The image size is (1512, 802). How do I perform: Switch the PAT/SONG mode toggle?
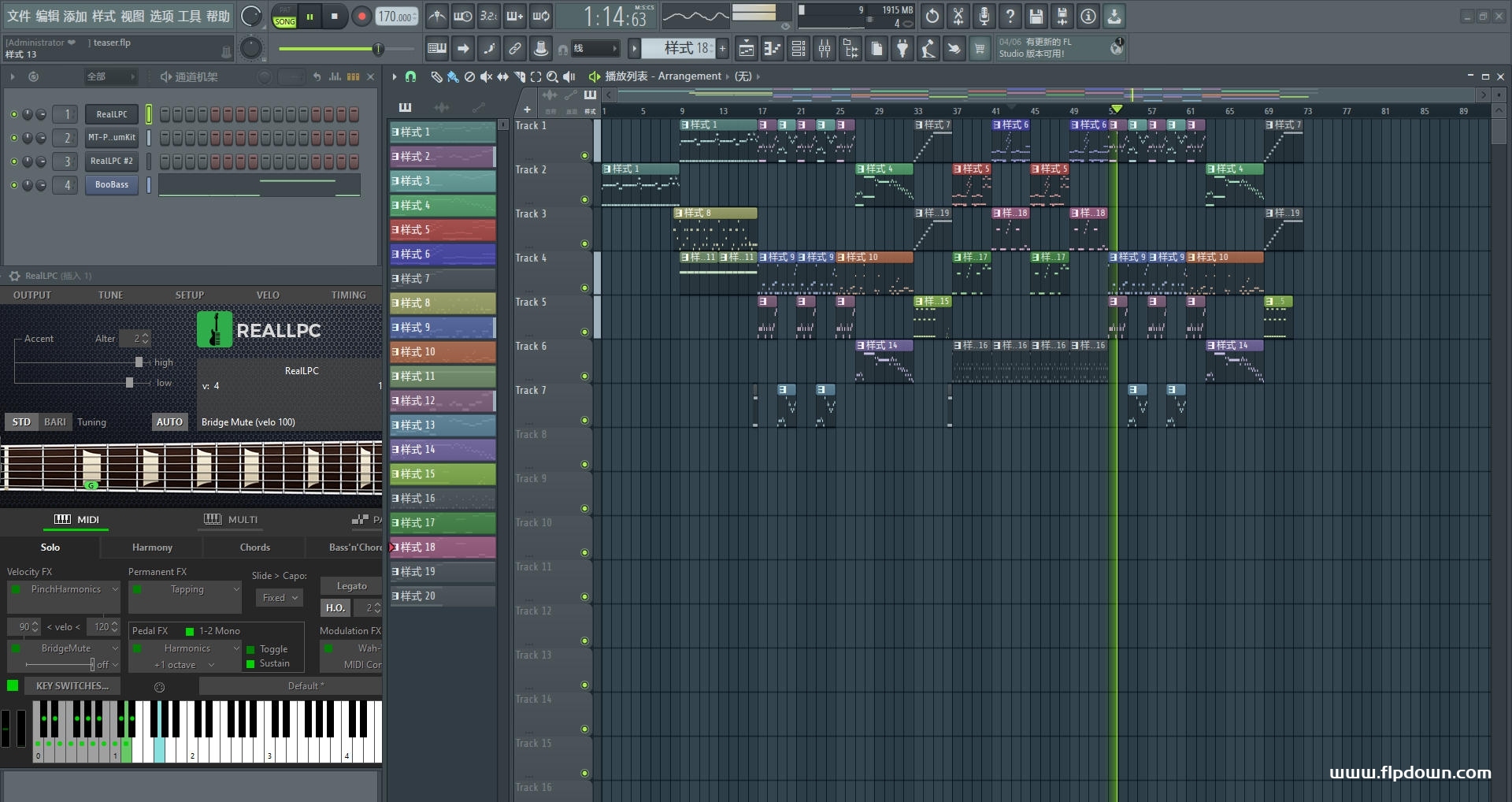pyautogui.click(x=284, y=17)
